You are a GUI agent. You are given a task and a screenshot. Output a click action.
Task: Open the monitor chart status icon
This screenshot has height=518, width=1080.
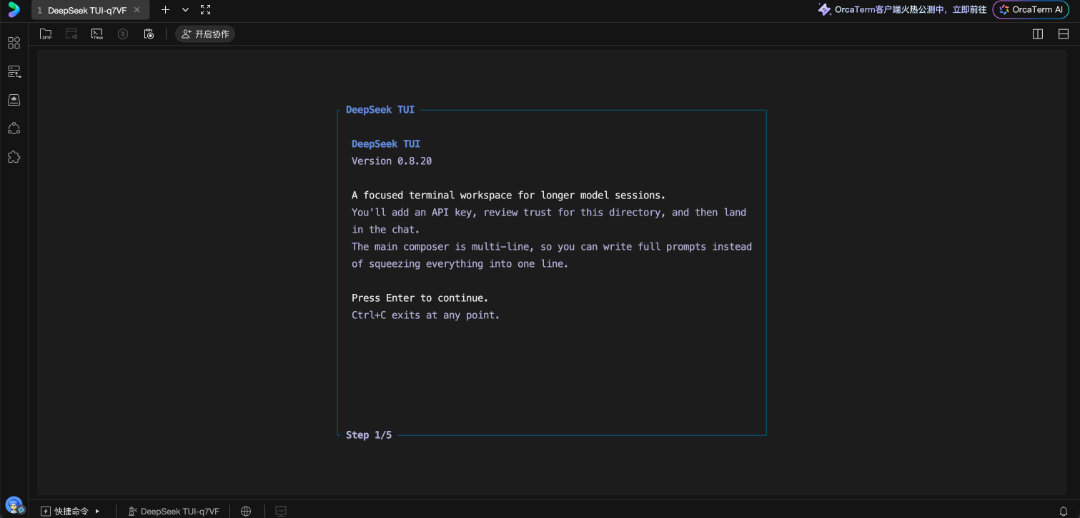280,511
